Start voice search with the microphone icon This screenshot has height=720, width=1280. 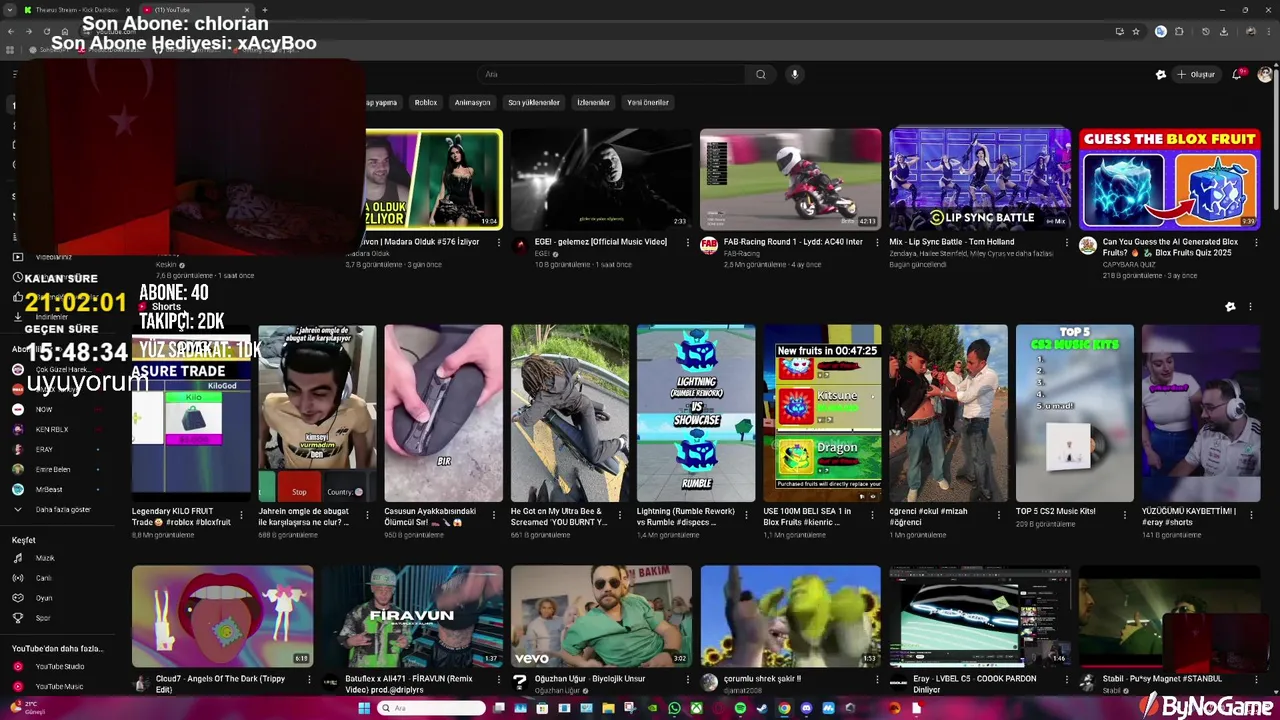pos(795,74)
